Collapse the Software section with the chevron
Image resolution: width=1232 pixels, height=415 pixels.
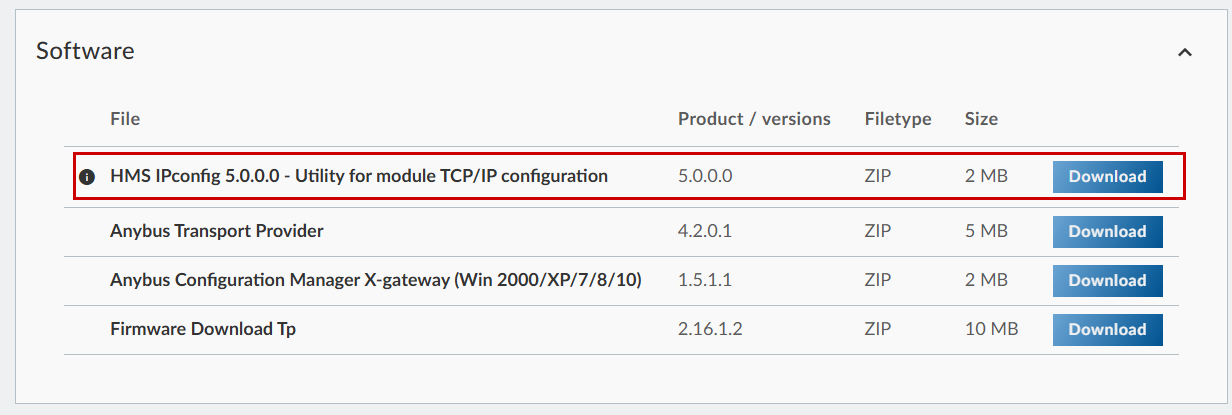(1185, 52)
